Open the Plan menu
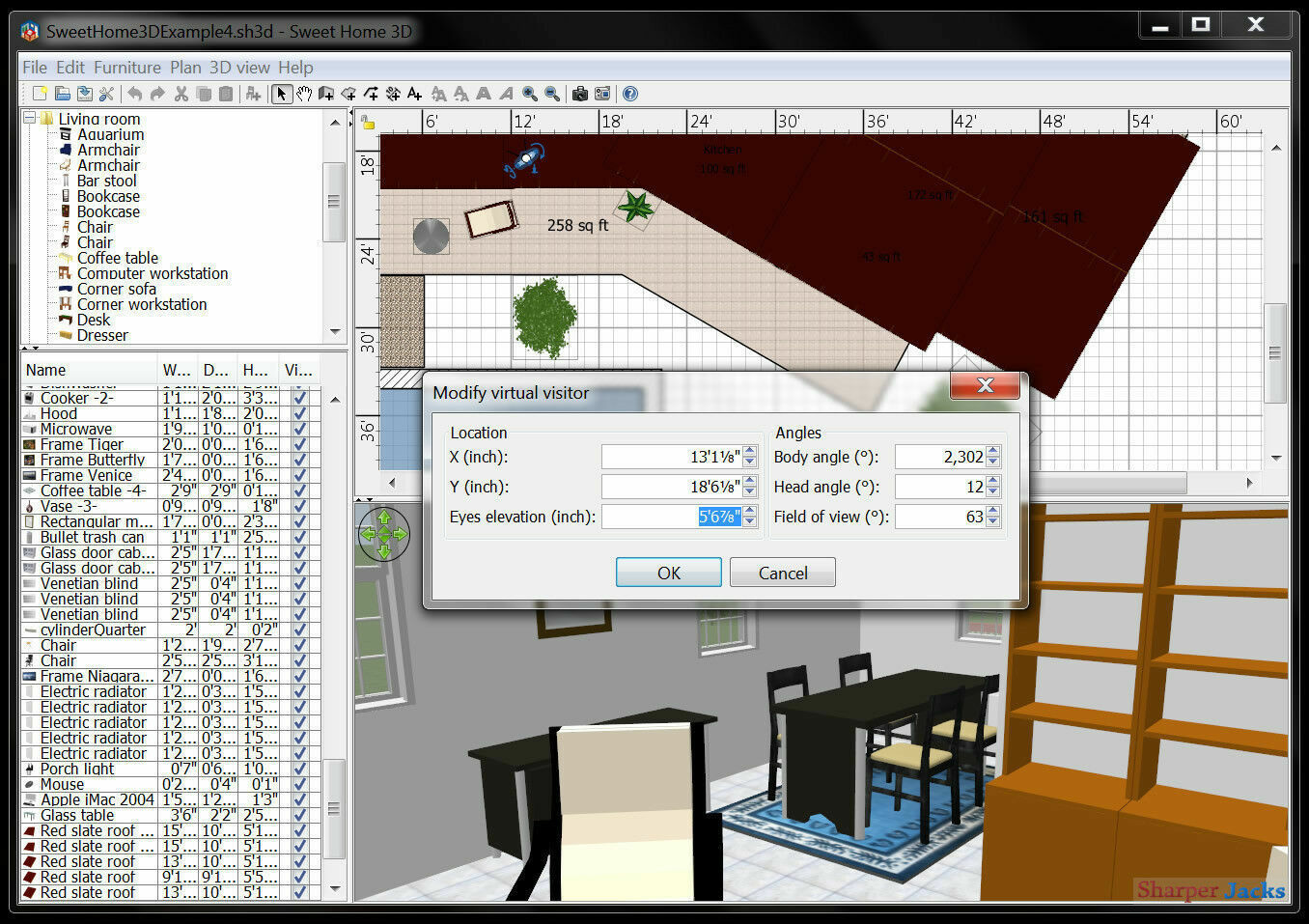The image size is (1309, 924). click(185, 68)
